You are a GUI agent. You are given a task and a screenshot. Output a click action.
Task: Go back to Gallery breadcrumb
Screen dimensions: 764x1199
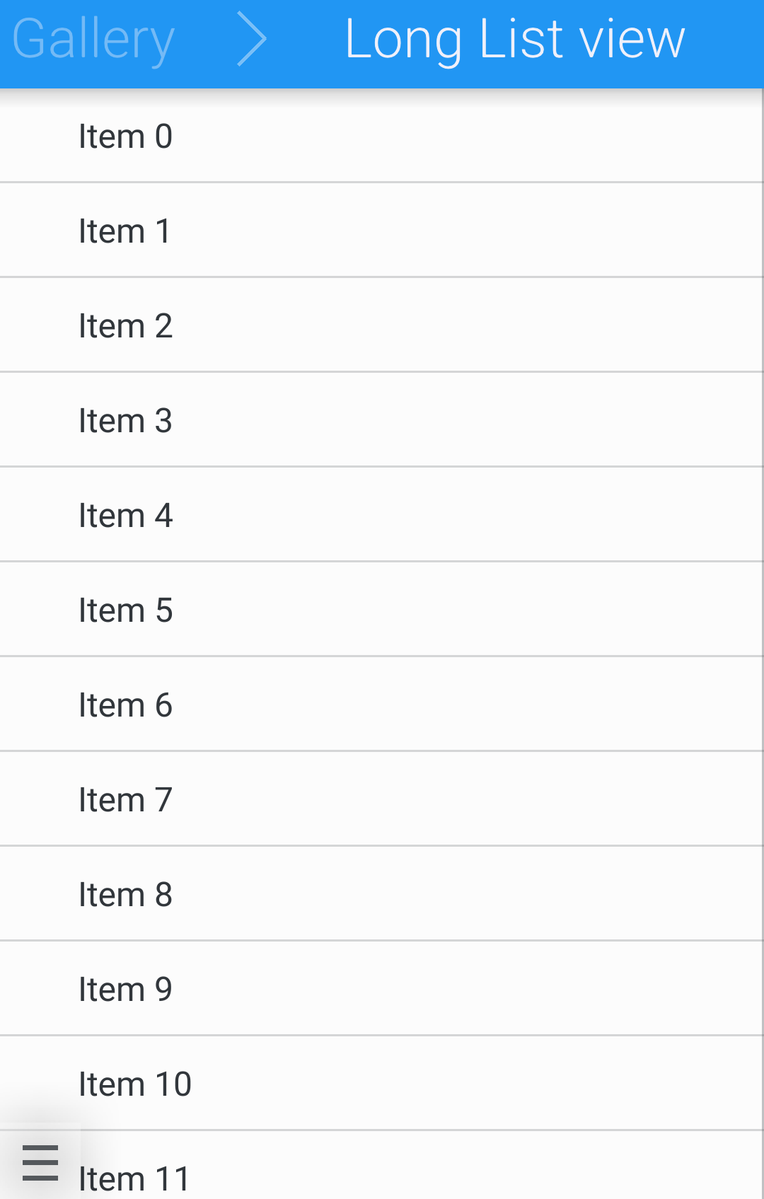tap(93, 40)
